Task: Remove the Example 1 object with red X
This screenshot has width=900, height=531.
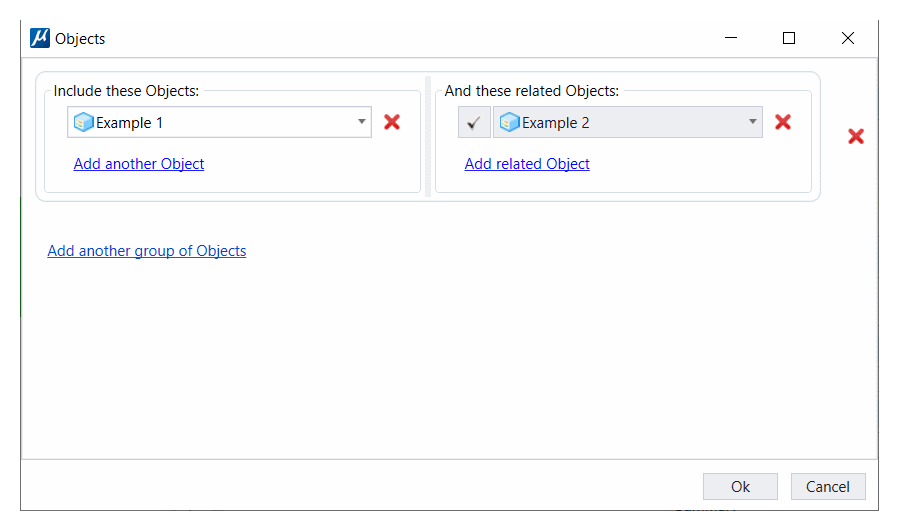Action: pos(392,122)
